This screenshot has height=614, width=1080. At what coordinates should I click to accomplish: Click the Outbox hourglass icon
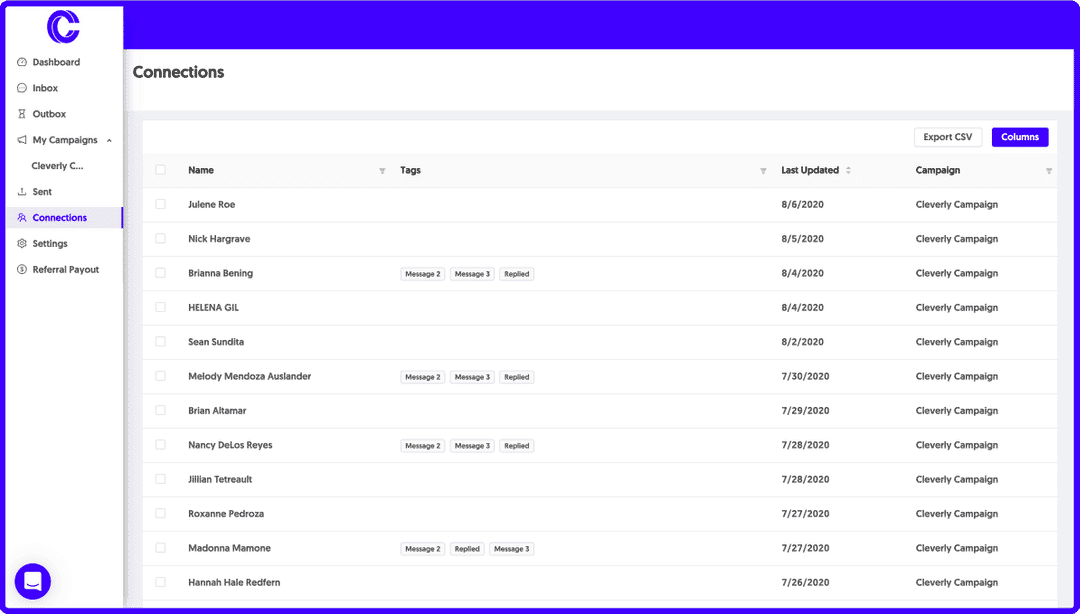pyautogui.click(x=22, y=114)
